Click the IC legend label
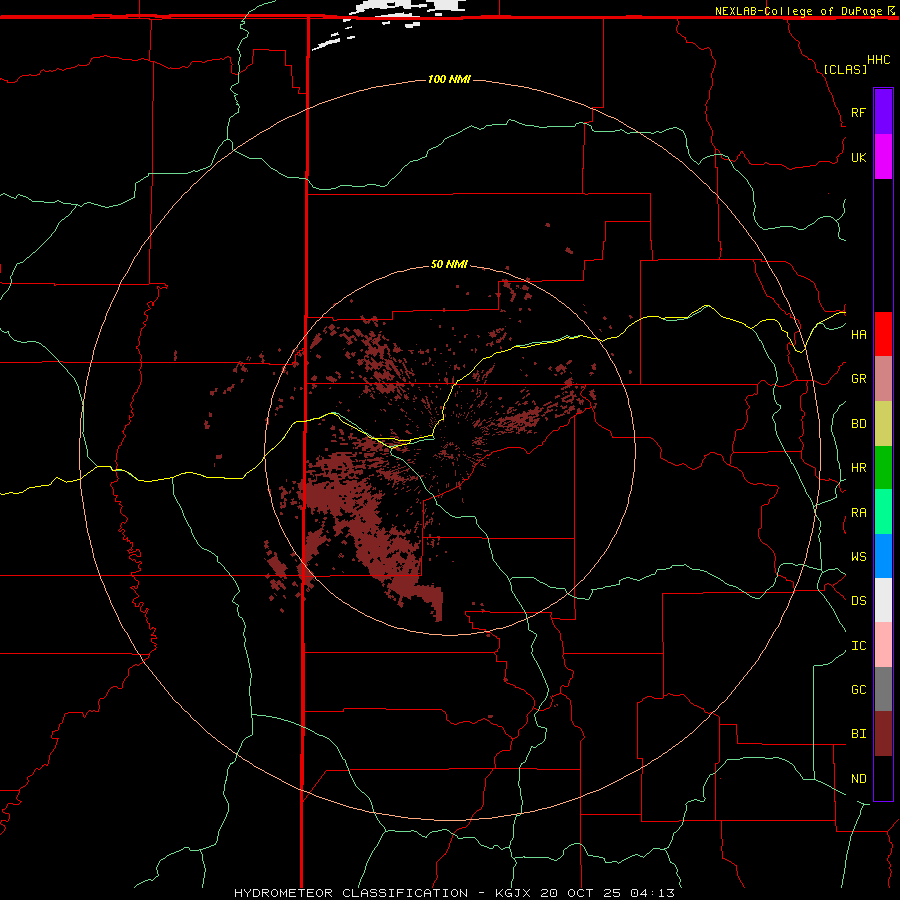Image resolution: width=900 pixels, height=900 pixels. pos(858,645)
